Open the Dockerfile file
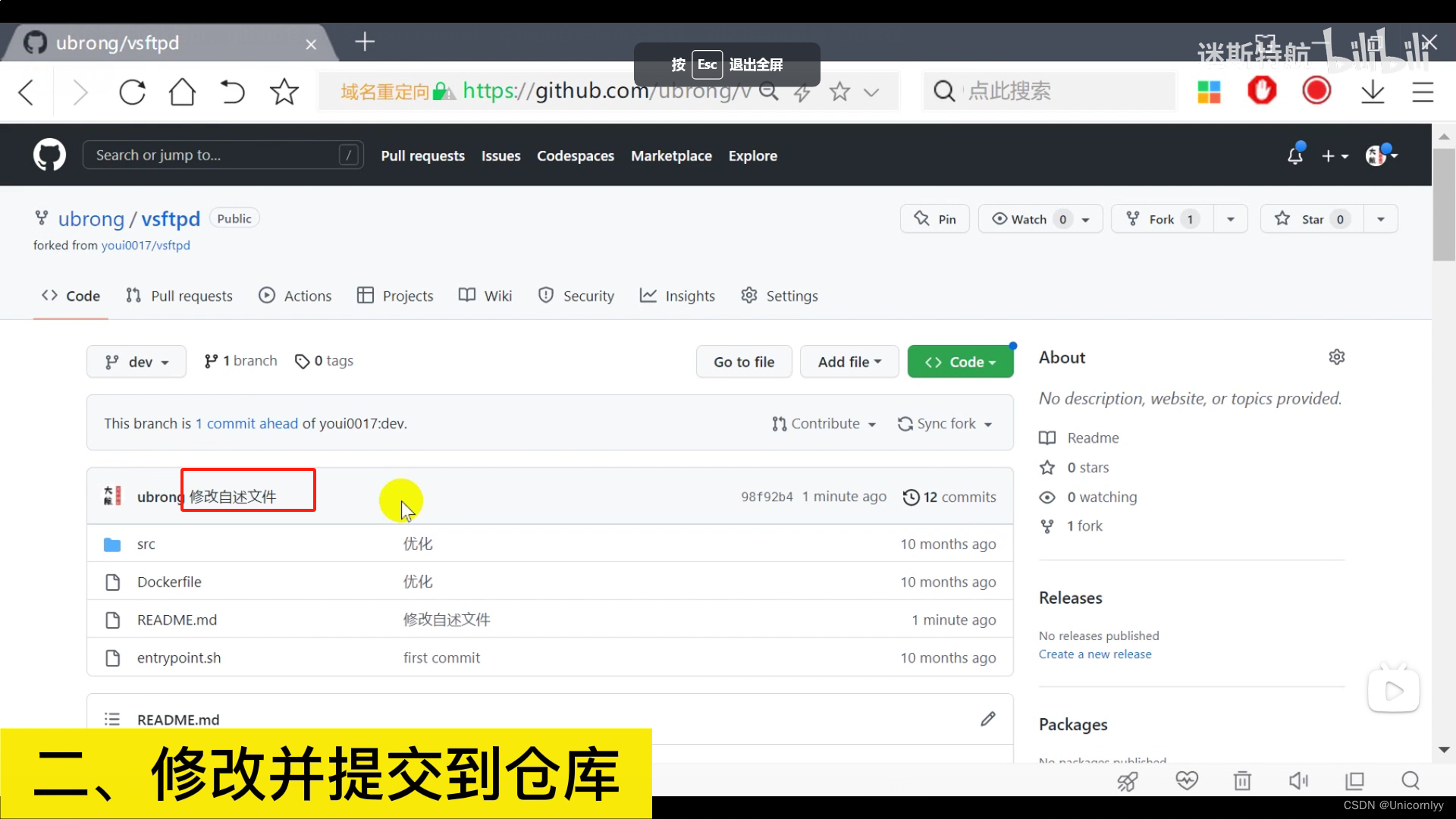The width and height of the screenshot is (1456, 819). click(x=169, y=582)
